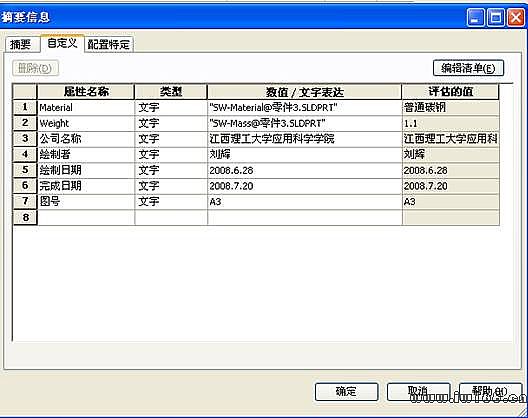Select the 图号 property name cell
The image size is (528, 418).
click(86, 201)
